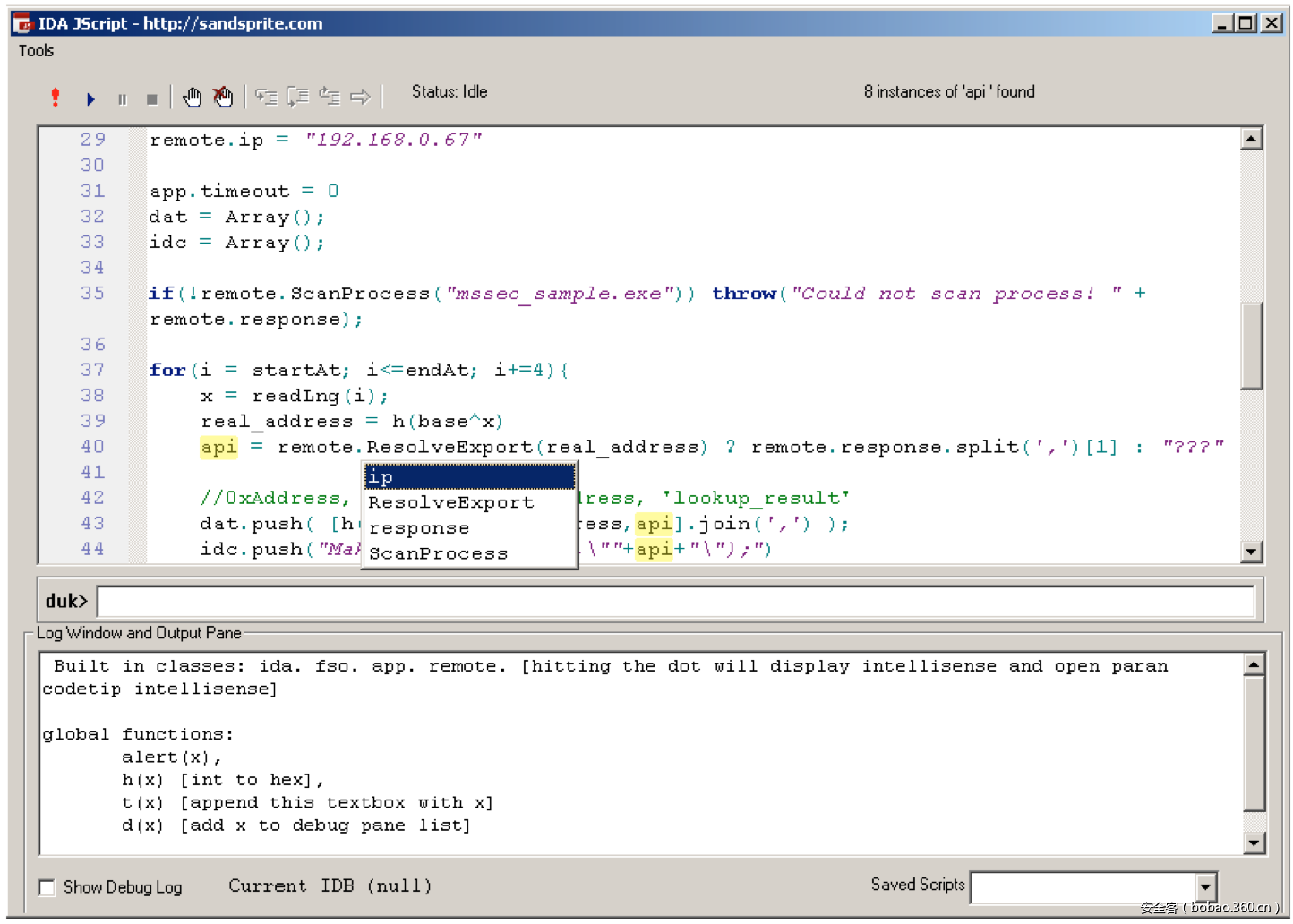Click the pause execution icon
1293x924 pixels.
(x=123, y=99)
